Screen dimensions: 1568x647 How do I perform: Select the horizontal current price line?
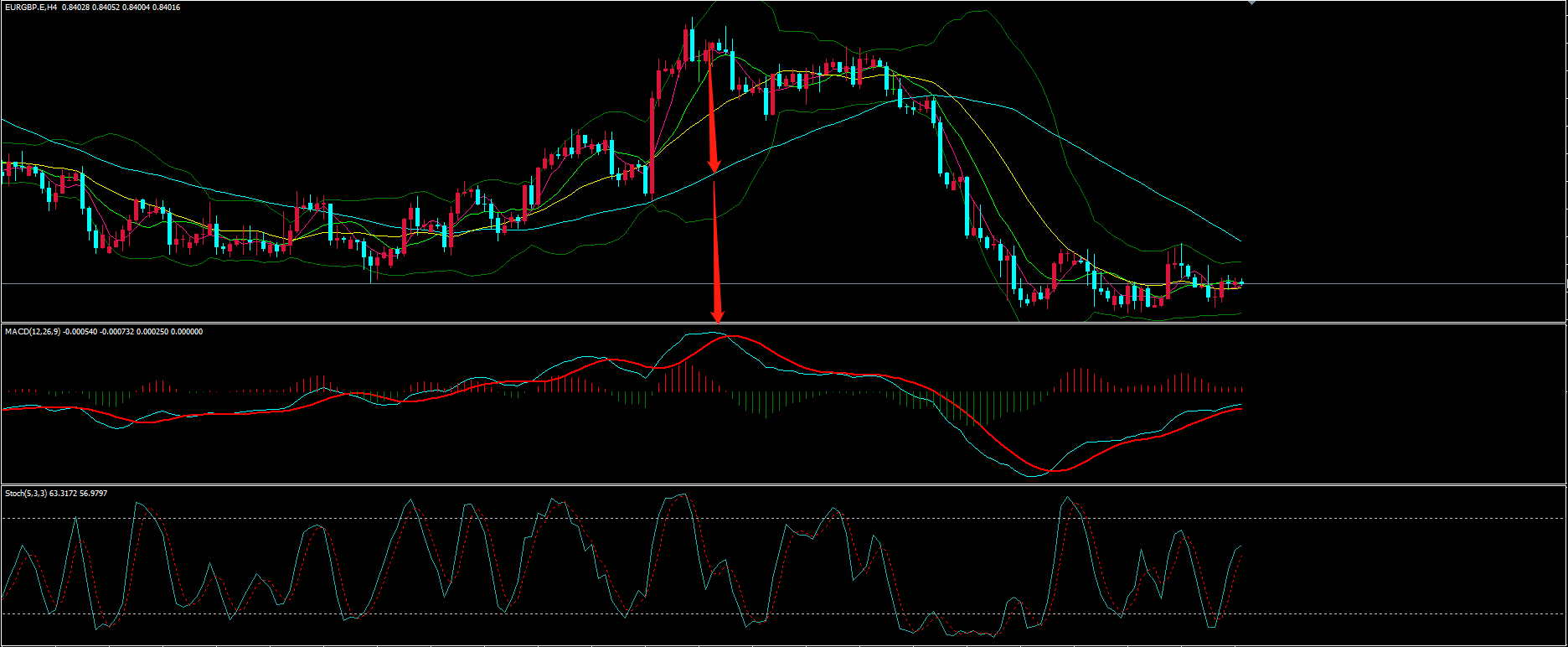point(1382,284)
